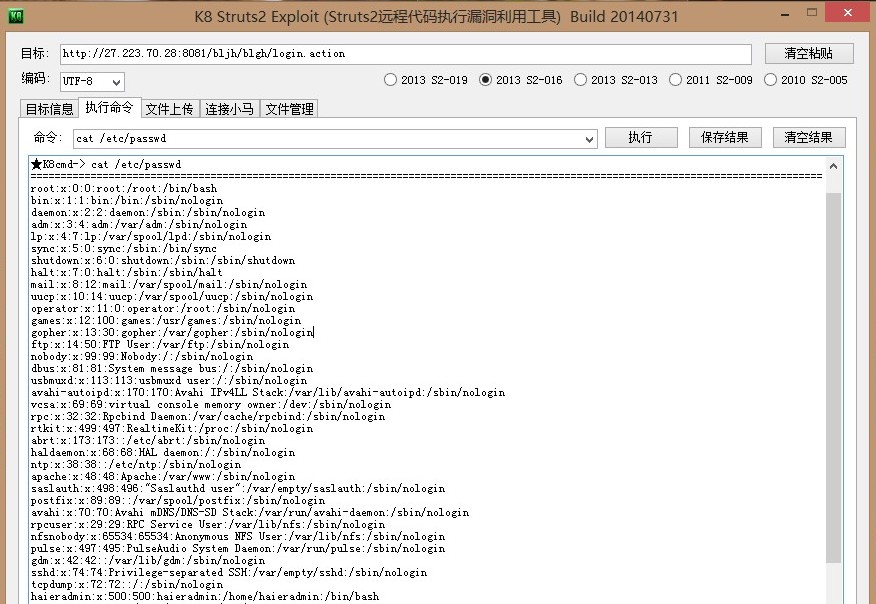The image size is (876, 604).
Task: Click the results scrollbar up arrow
Action: 834,166
